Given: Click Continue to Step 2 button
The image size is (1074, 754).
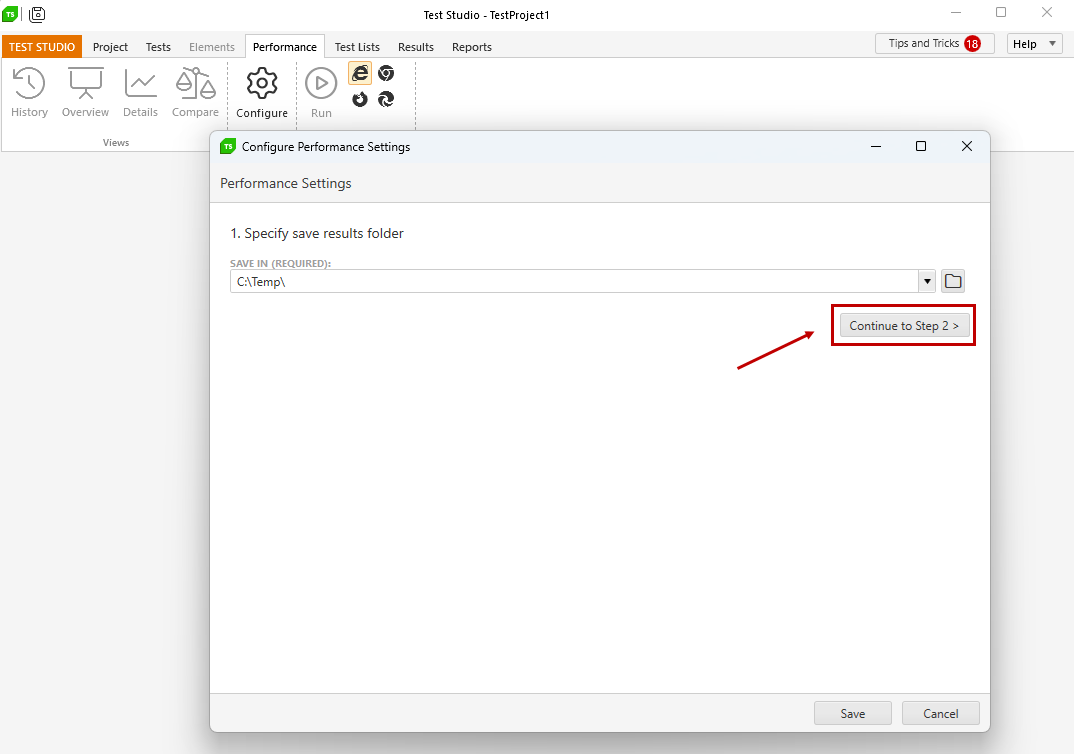Looking at the screenshot, I should coord(904,326).
